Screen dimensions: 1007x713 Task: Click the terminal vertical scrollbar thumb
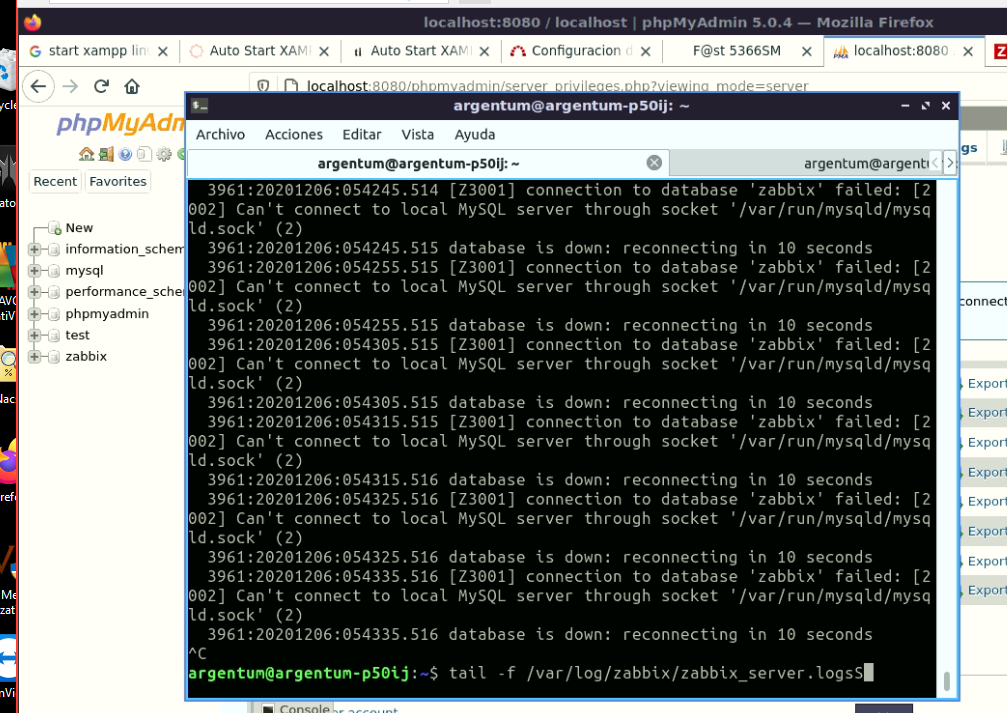click(x=947, y=681)
